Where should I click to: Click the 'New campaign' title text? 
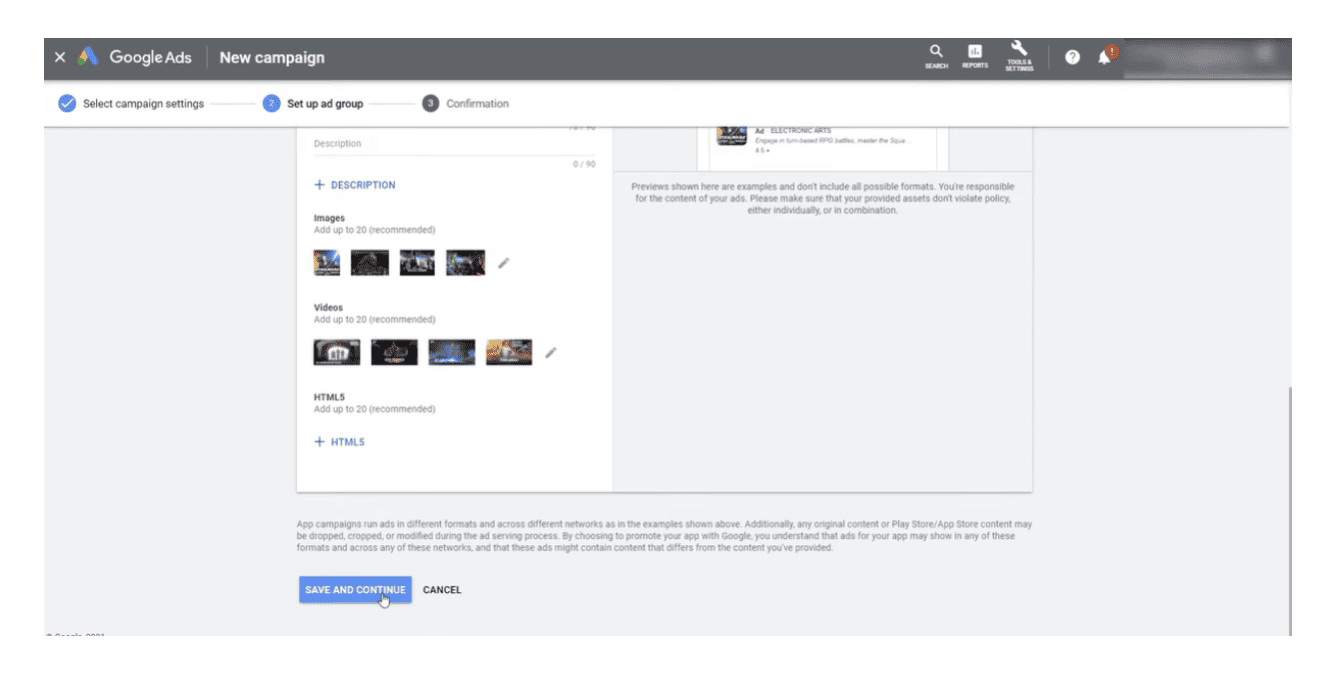pyautogui.click(x=272, y=57)
